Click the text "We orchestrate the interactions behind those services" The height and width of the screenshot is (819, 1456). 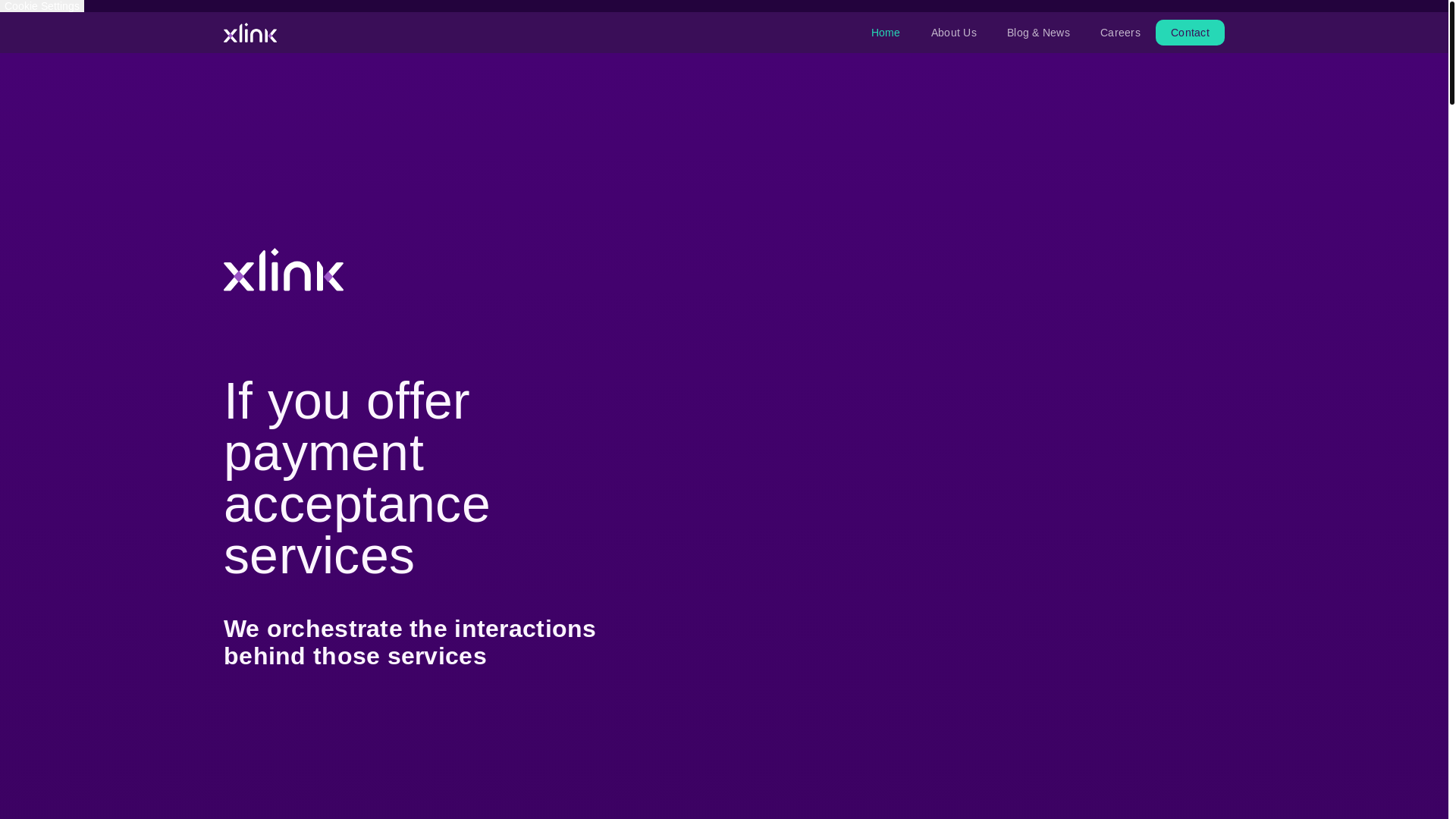point(409,642)
